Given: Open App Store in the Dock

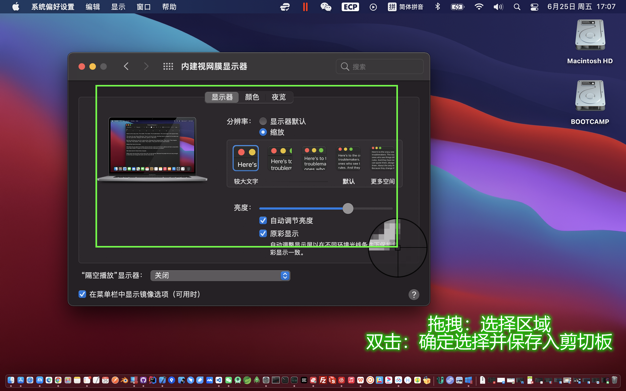Looking at the screenshot, I should click(20, 380).
